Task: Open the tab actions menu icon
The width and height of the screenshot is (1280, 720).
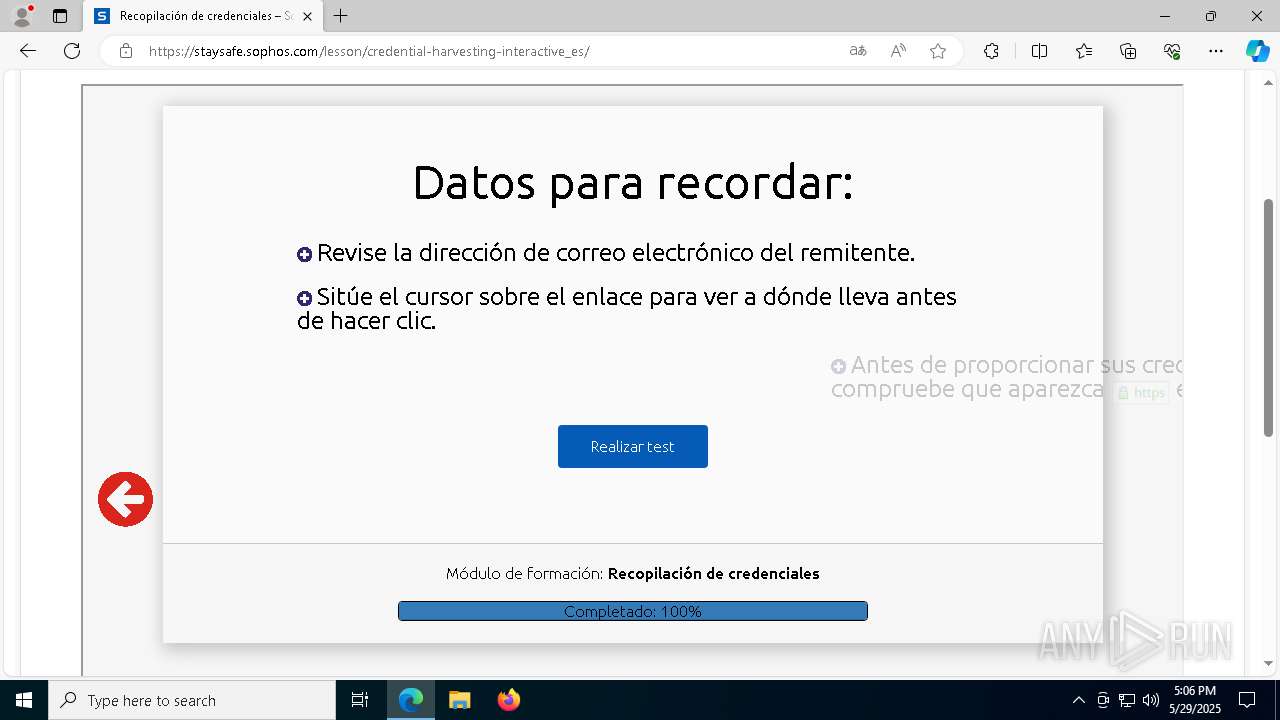Action: [60, 16]
